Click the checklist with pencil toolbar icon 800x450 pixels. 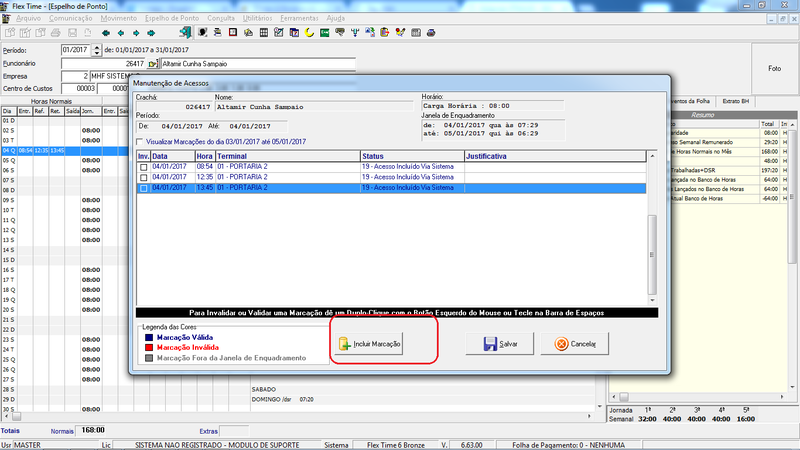pos(279,33)
